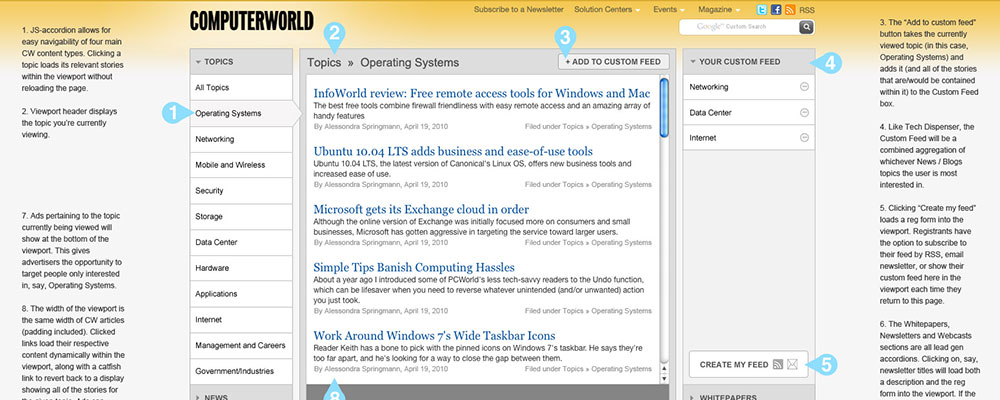The width and height of the screenshot is (1000, 400).
Task: Click envelope icon on Create My Feed
Action: click(793, 364)
